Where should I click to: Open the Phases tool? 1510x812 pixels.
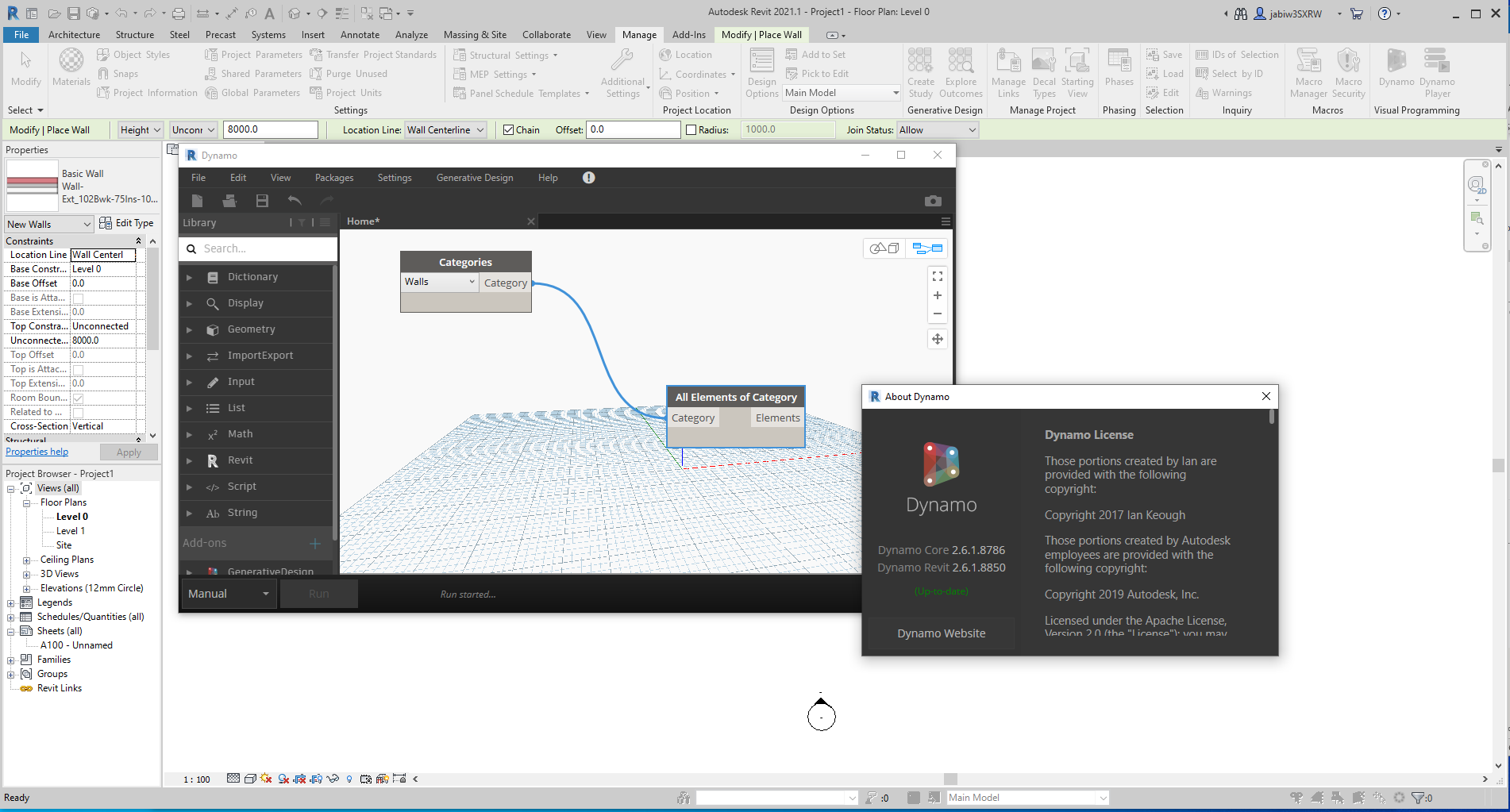pyautogui.click(x=1119, y=73)
